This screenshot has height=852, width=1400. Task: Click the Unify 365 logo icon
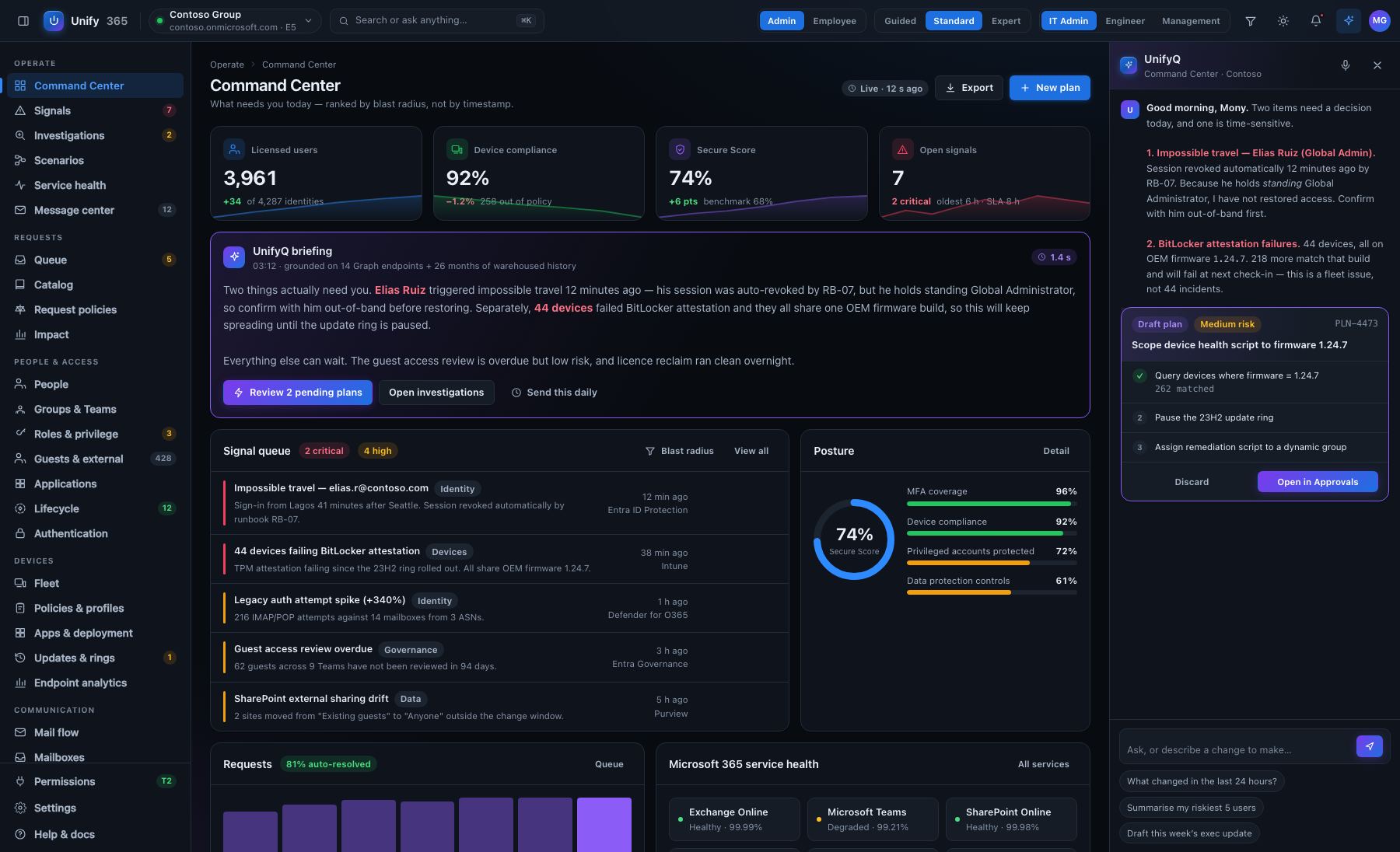pyautogui.click(x=54, y=21)
